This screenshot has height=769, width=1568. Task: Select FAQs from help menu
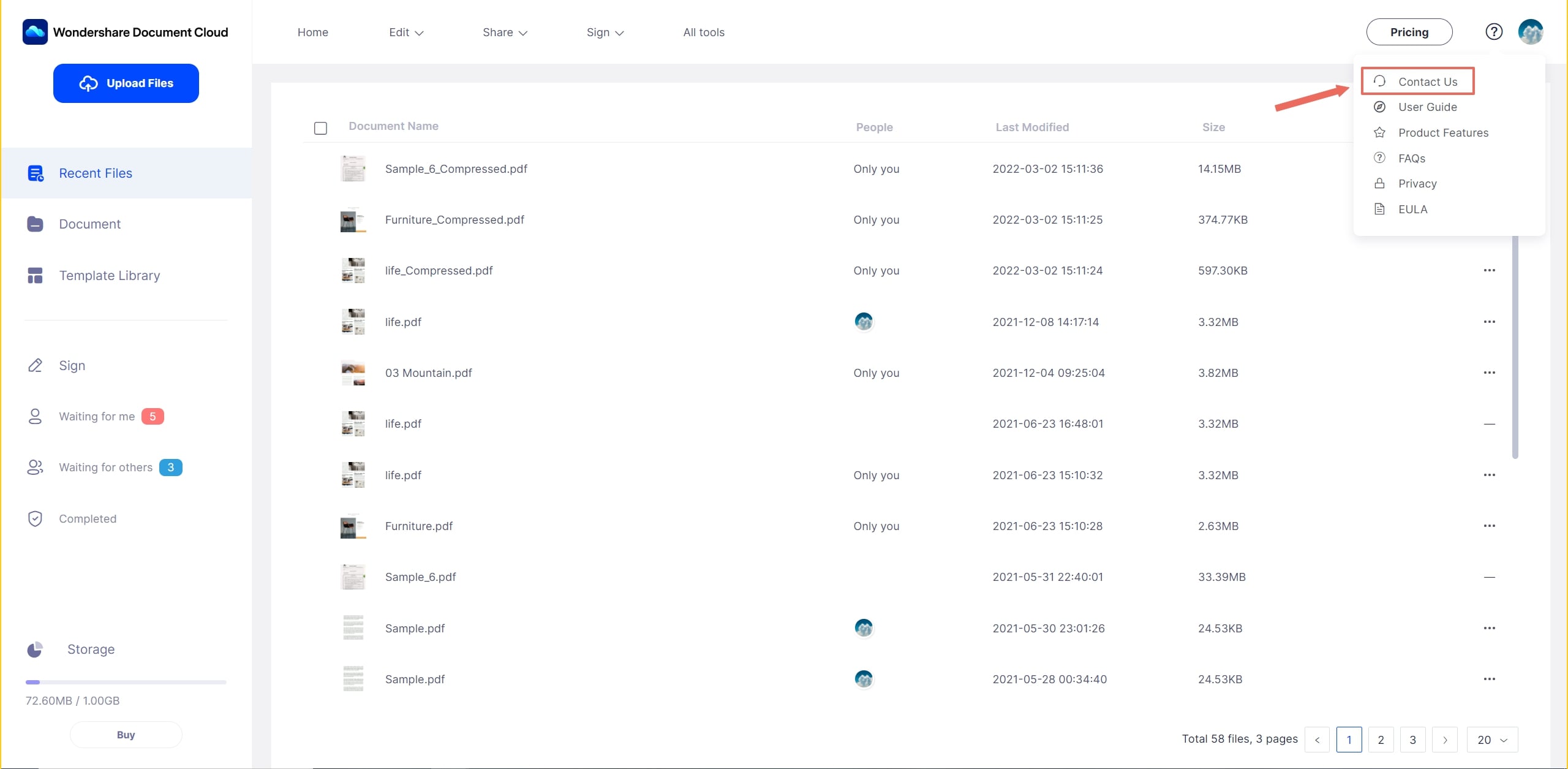coord(1412,159)
